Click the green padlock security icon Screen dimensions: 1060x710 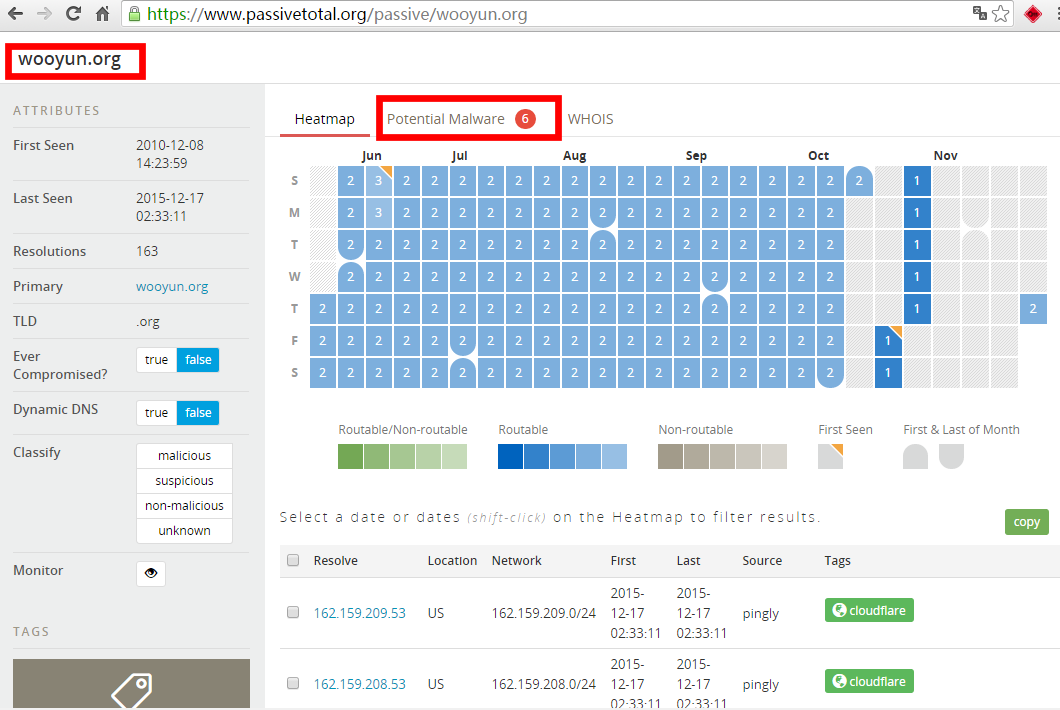pyautogui.click(x=135, y=14)
